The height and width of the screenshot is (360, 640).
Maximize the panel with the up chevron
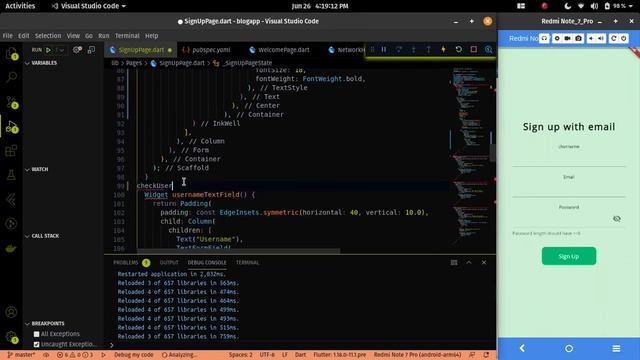tap(469, 262)
